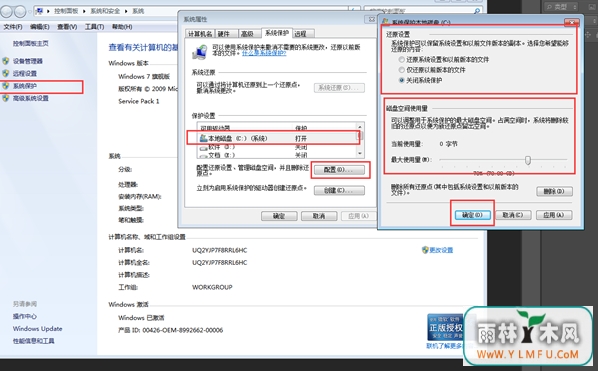
Task: Open the 查看(V) menu
Action: (x=67, y=27)
